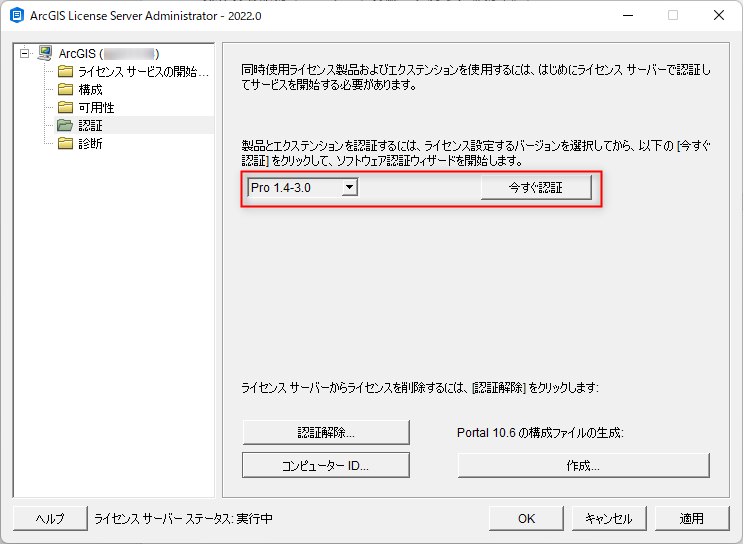Screen dimensions: 743x544
Task: Select the 認証 tree item
Action: [91, 126]
